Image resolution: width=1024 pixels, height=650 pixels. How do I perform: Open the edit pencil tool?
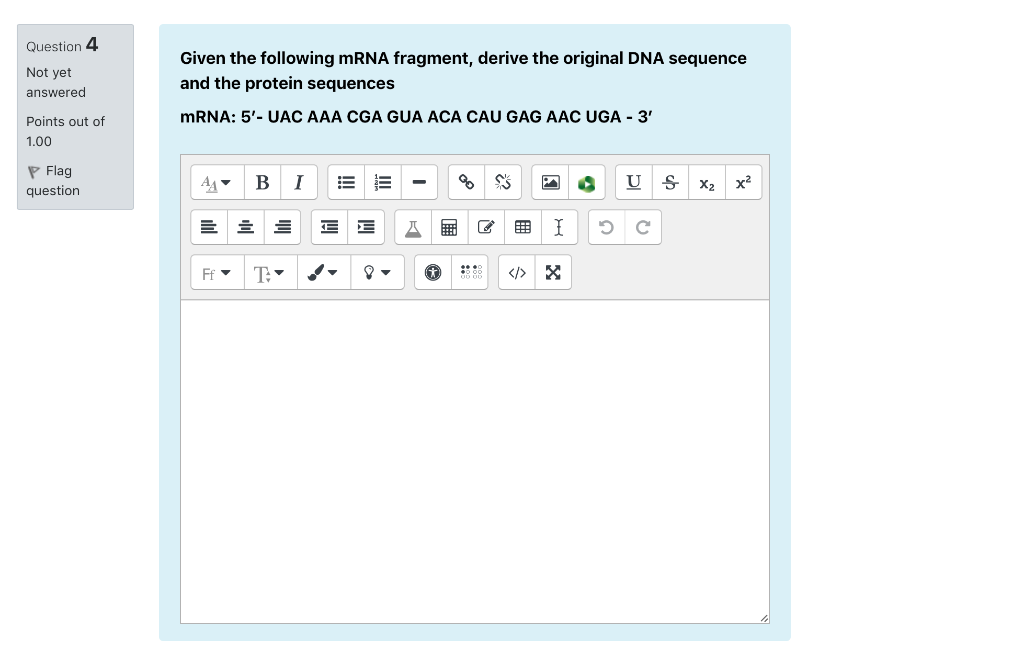pos(486,227)
